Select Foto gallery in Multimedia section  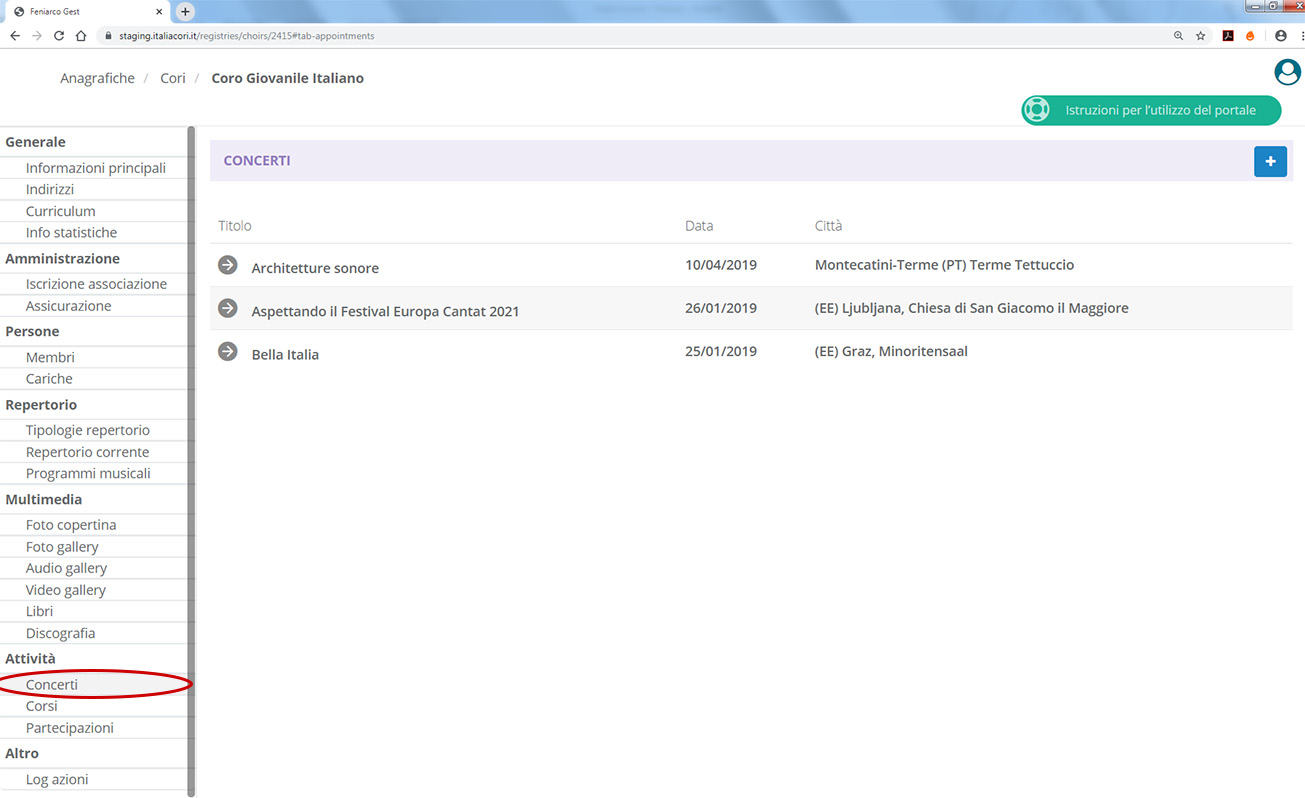tap(62, 547)
